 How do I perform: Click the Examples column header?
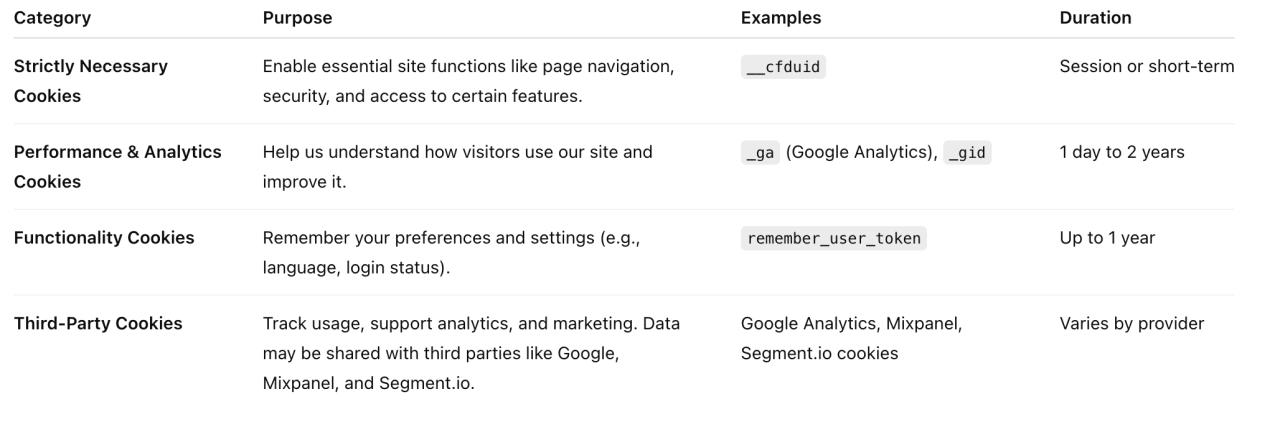pos(781,18)
